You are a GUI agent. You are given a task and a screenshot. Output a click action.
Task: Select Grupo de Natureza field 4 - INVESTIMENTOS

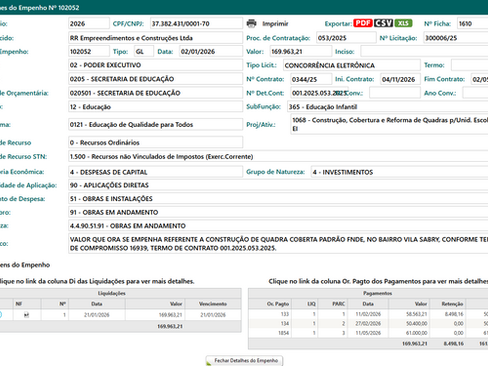click(x=399, y=172)
